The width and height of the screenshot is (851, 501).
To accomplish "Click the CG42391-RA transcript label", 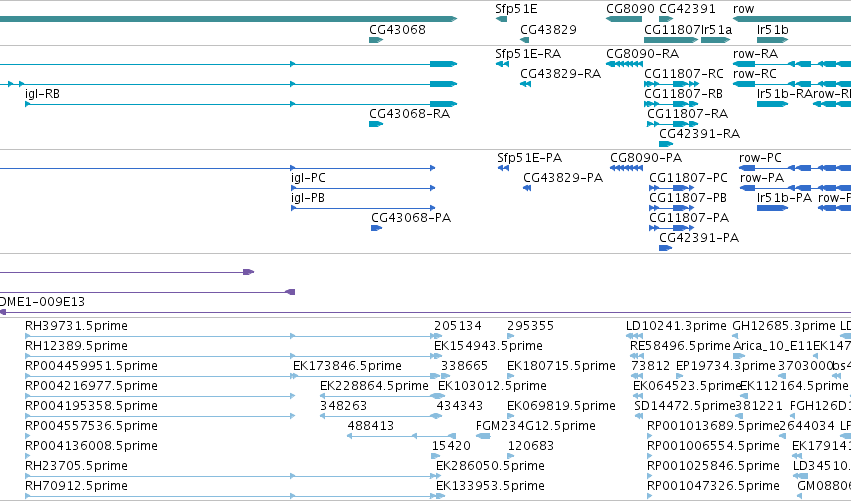I will pos(700,134).
